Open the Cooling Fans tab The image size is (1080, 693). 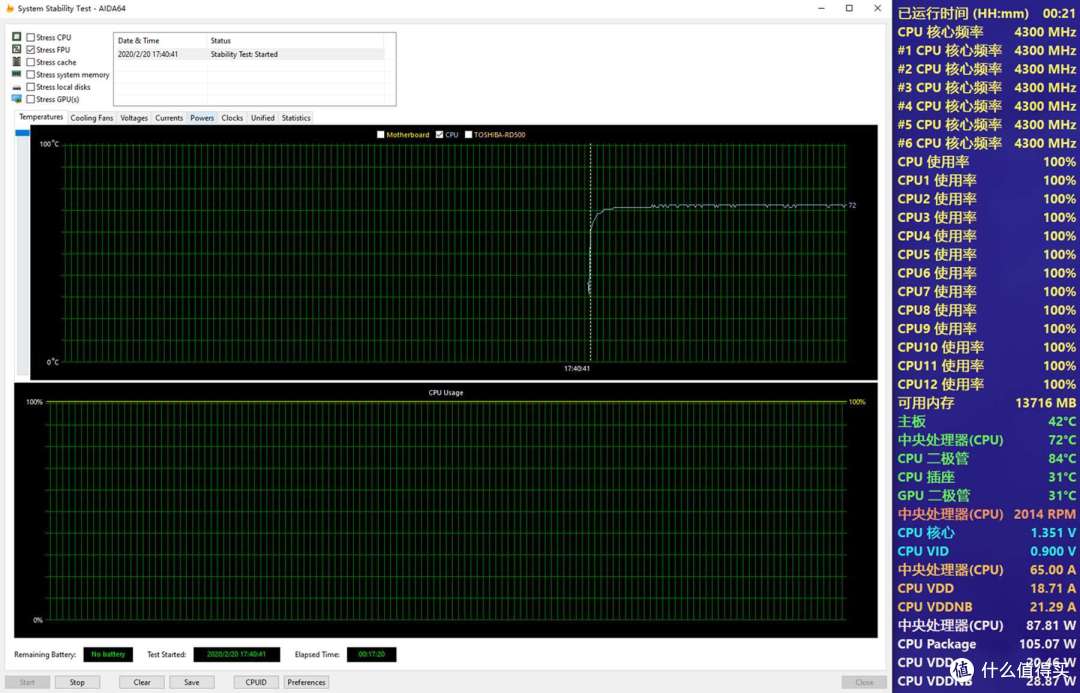[x=92, y=118]
